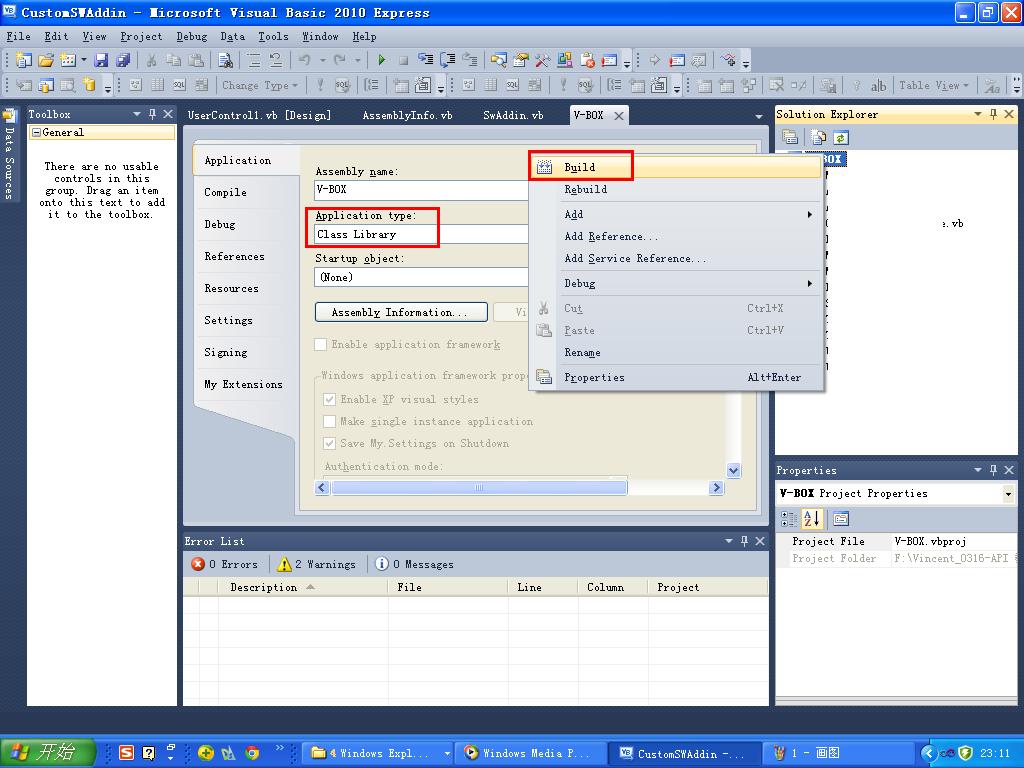Click the Data Sources sidebar tab
Screen dimensions: 1024x768
pyautogui.click(x=9, y=155)
